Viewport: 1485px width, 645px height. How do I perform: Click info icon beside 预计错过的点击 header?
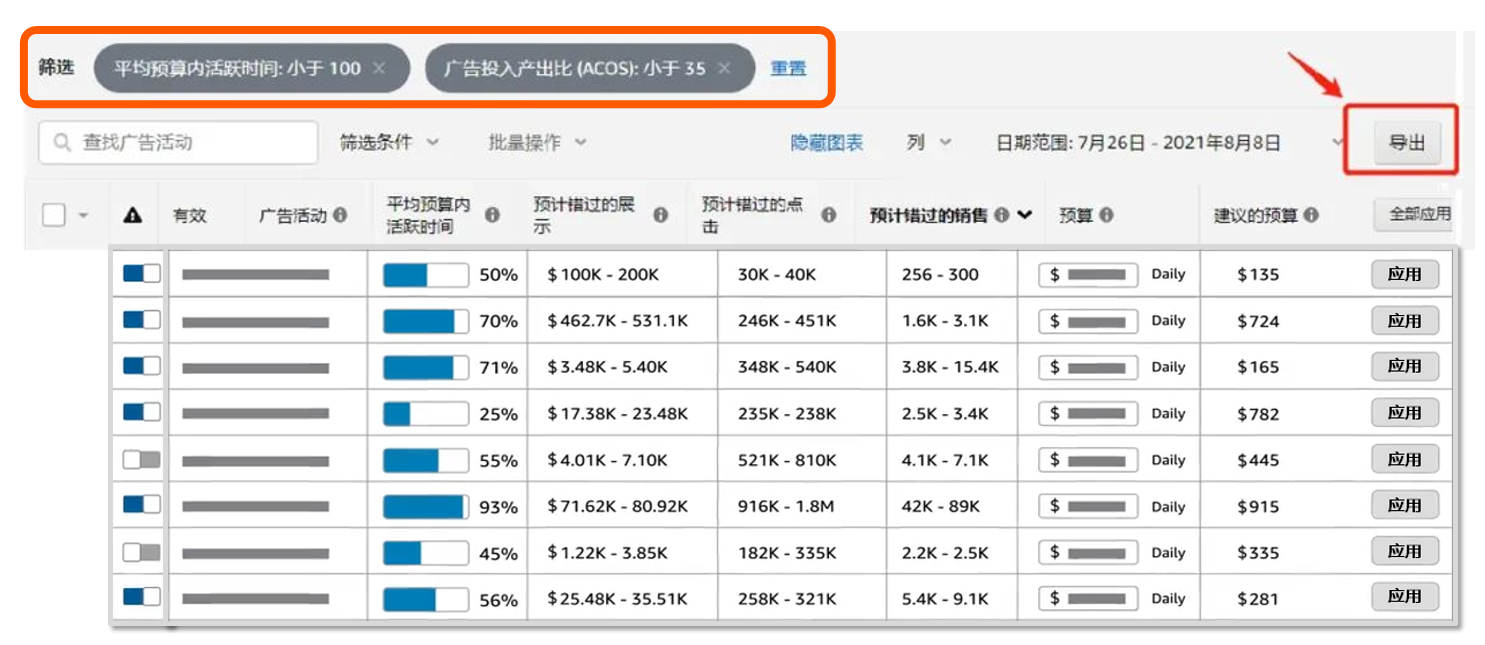(828, 215)
